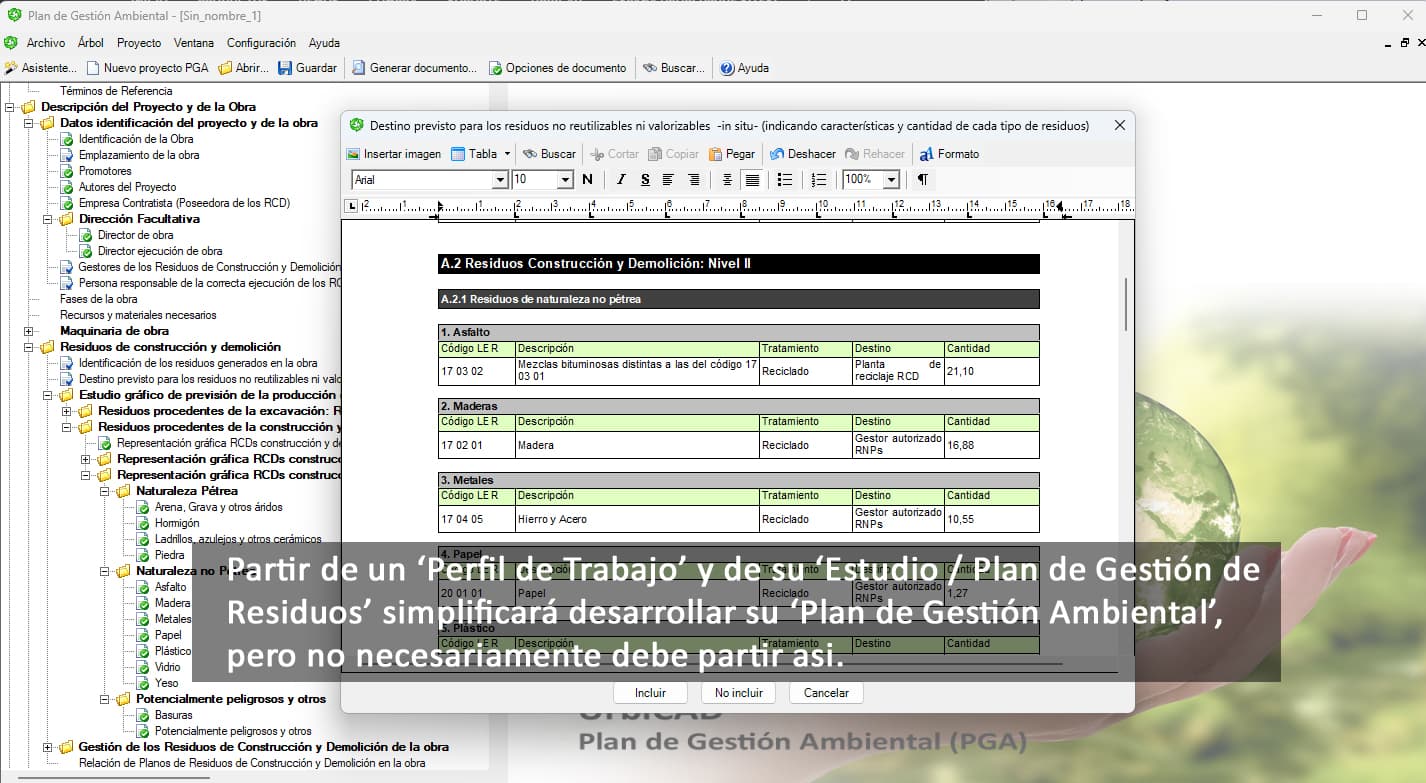Viewport: 1426px width, 783px height.
Task: Click the ruler tab-stop selector (L)
Action: pyautogui.click(x=351, y=206)
